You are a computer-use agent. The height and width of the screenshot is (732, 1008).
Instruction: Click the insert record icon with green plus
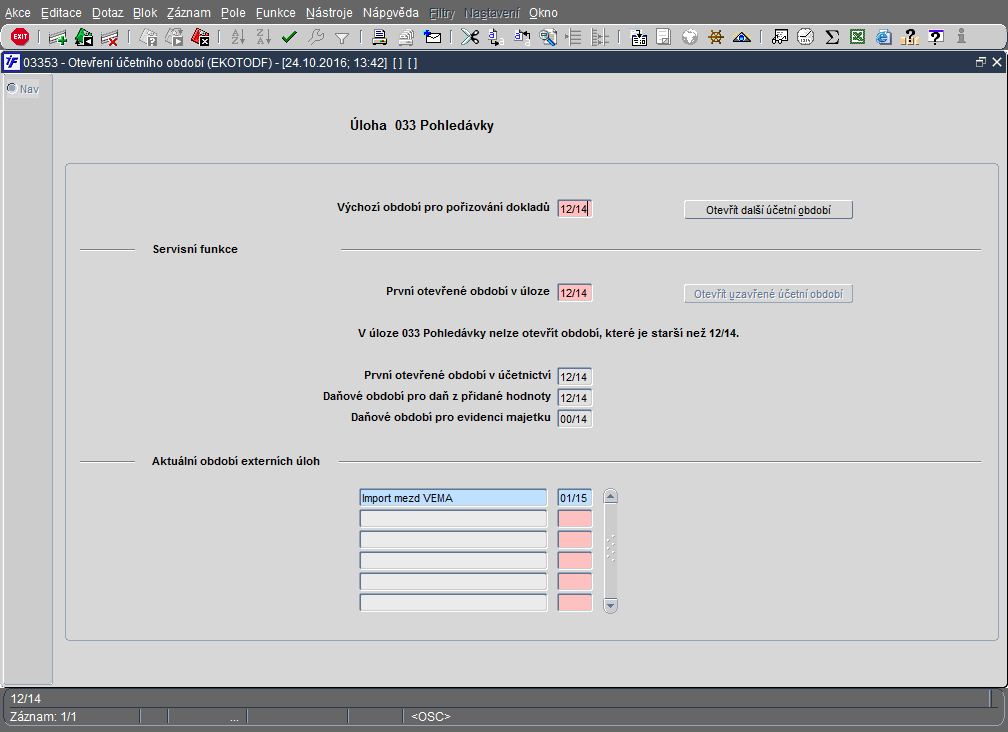(x=58, y=37)
